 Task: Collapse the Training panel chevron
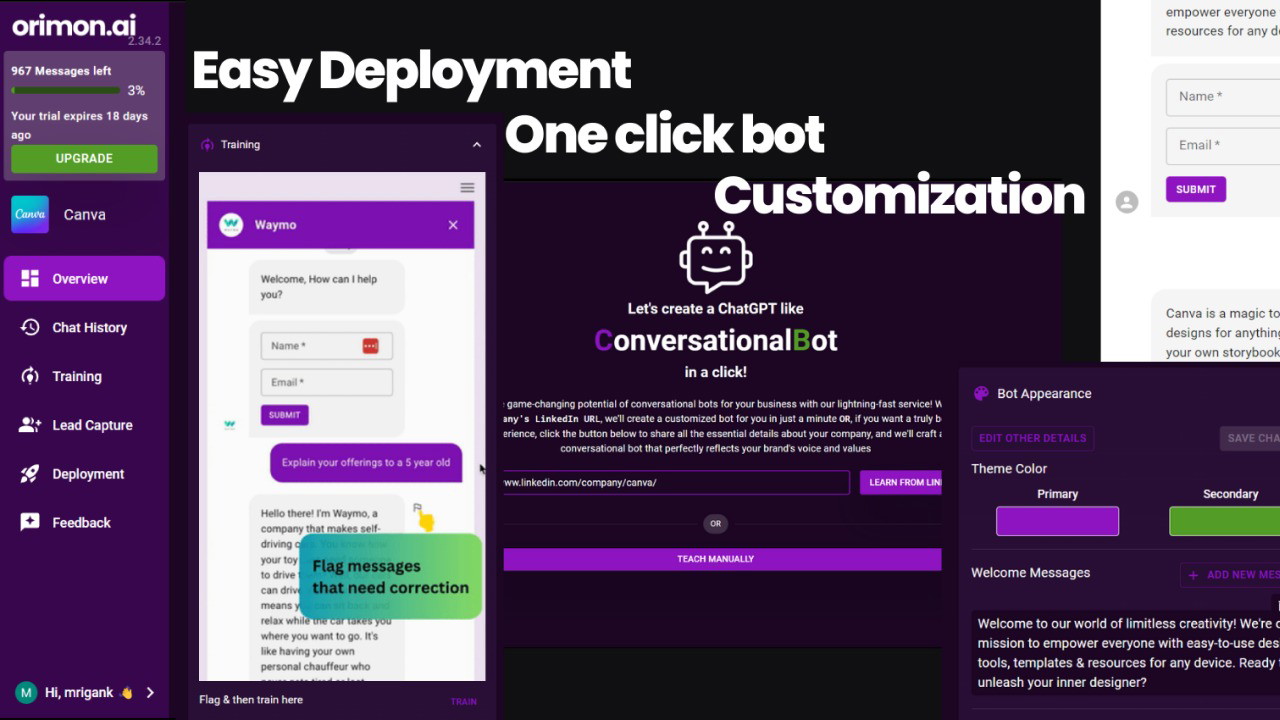point(477,145)
